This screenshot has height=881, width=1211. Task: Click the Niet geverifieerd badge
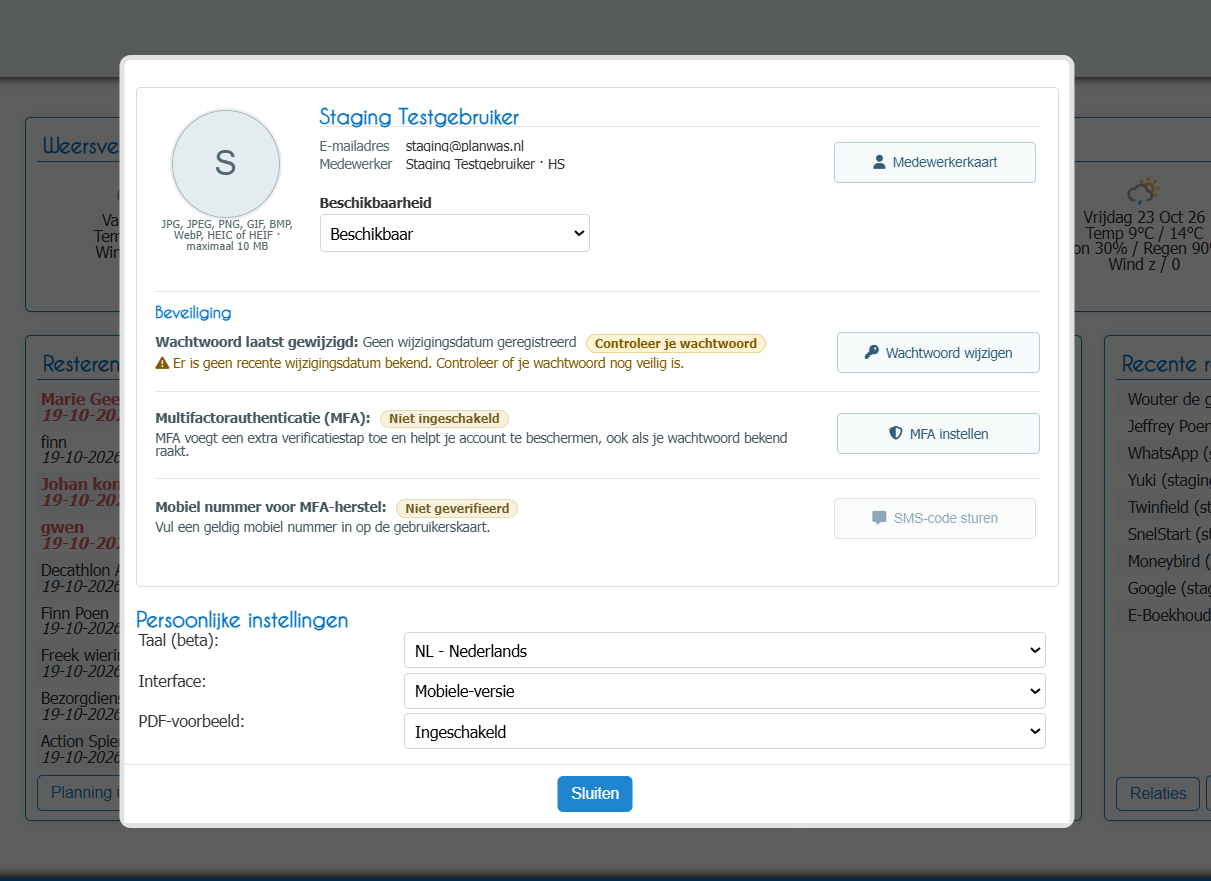tap(457, 508)
